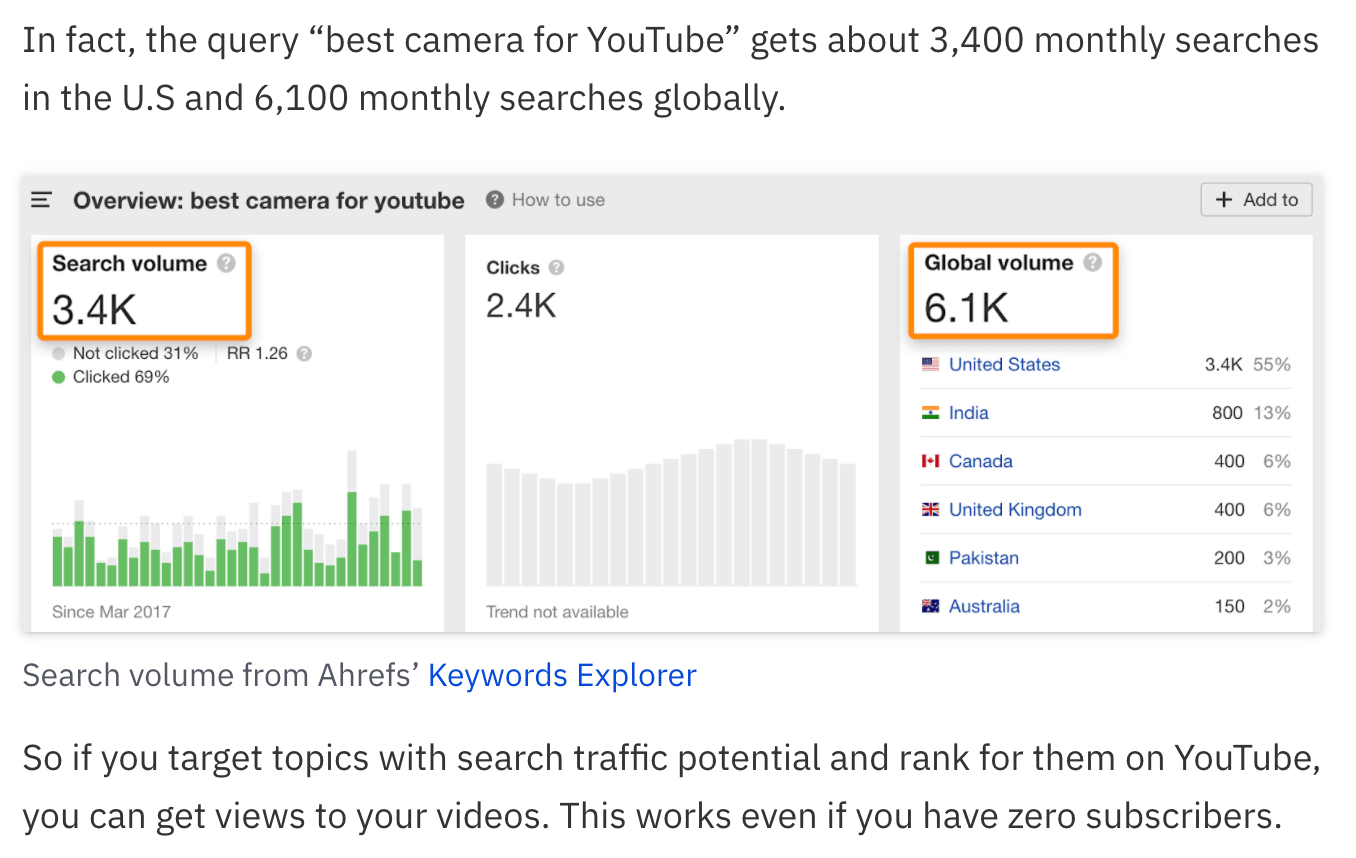Click the tallest green search volume bar
1356x858 pixels.
coord(352,538)
